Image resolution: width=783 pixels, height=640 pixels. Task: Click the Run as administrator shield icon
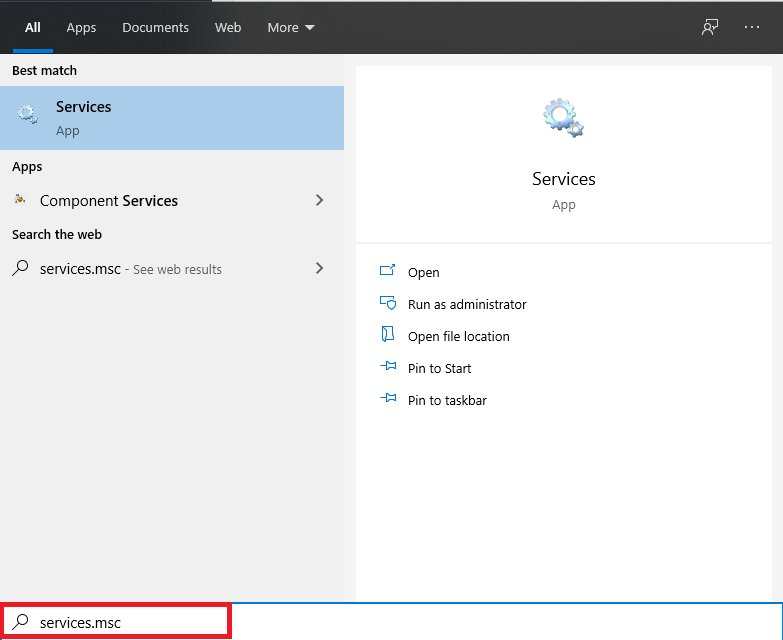[x=388, y=303]
